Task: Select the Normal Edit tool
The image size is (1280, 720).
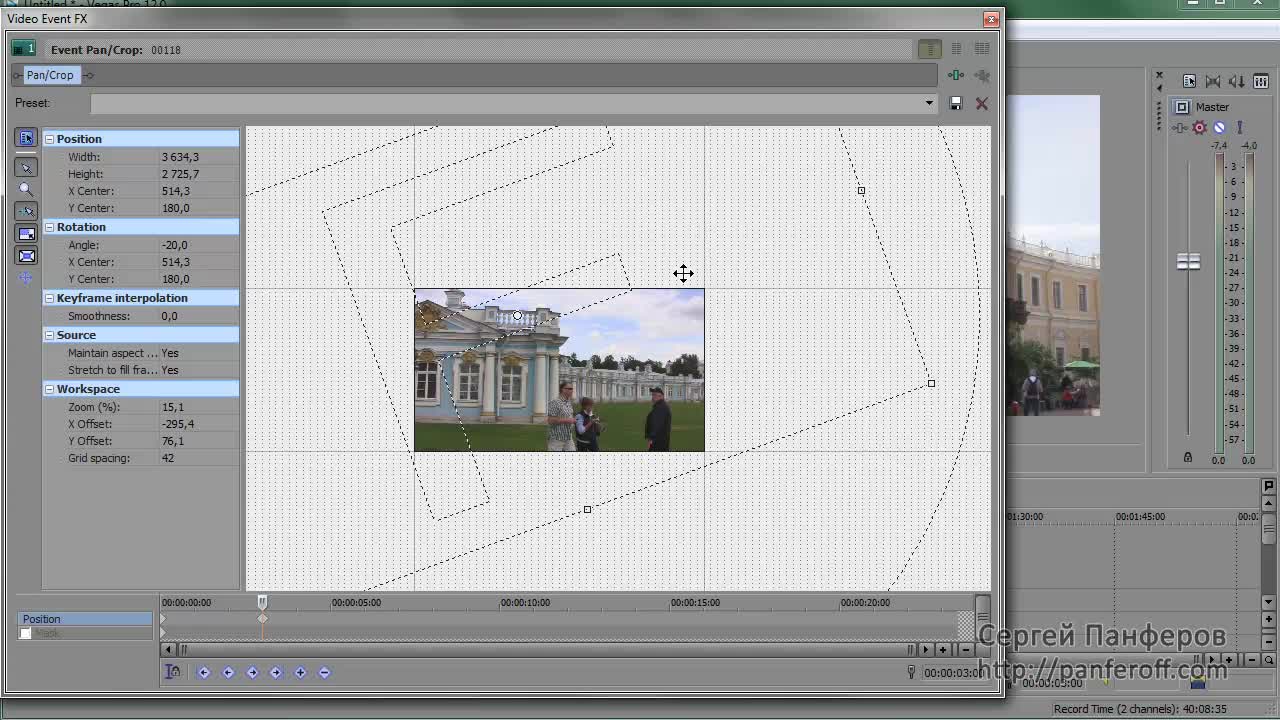Action: (27, 167)
